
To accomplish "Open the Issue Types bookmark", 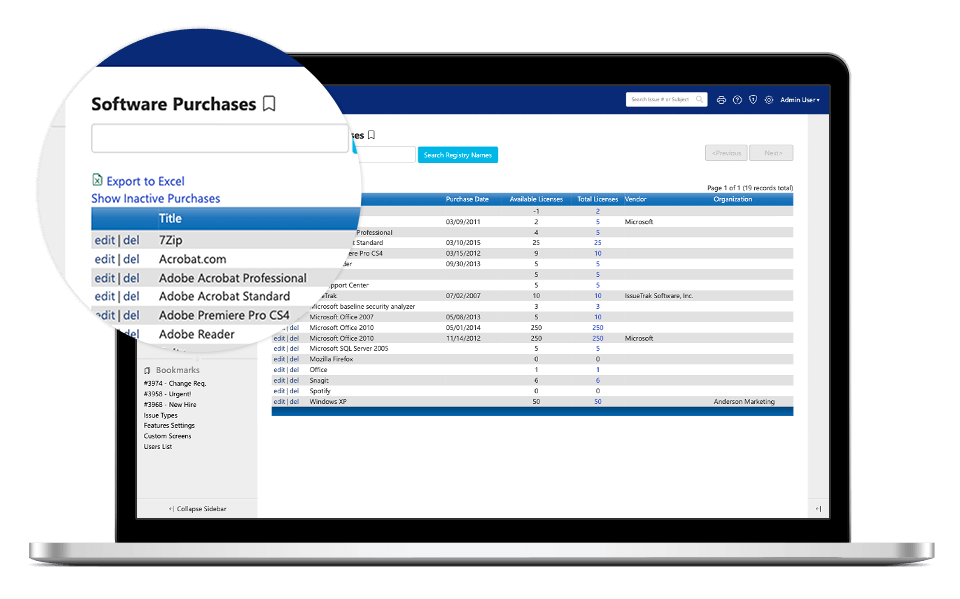I will 160,415.
